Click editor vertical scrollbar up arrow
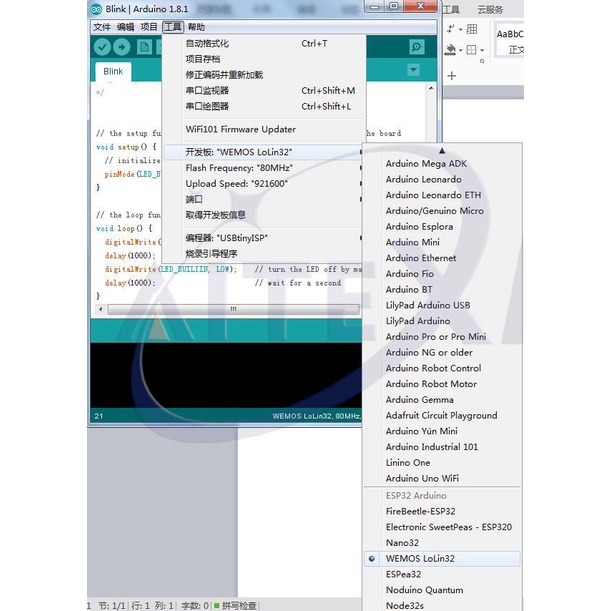This screenshot has width=611, height=611. point(431,88)
